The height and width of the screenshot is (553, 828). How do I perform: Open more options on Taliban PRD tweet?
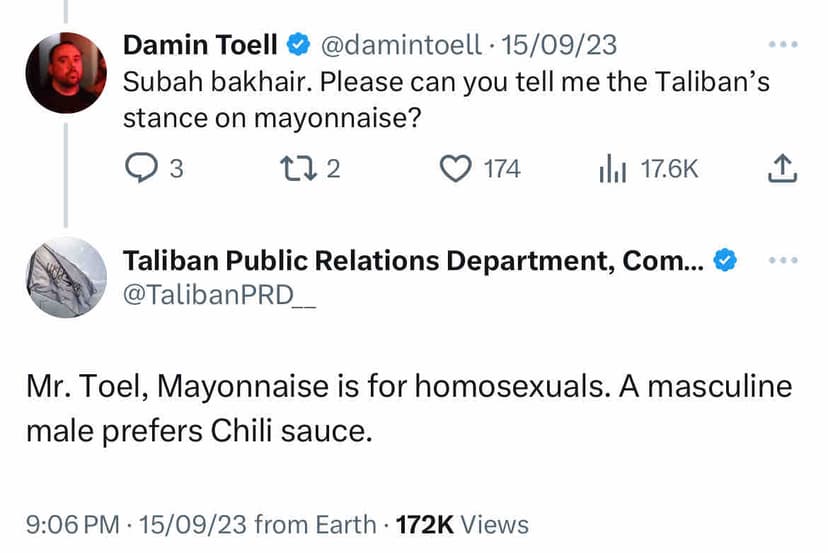pos(783,262)
